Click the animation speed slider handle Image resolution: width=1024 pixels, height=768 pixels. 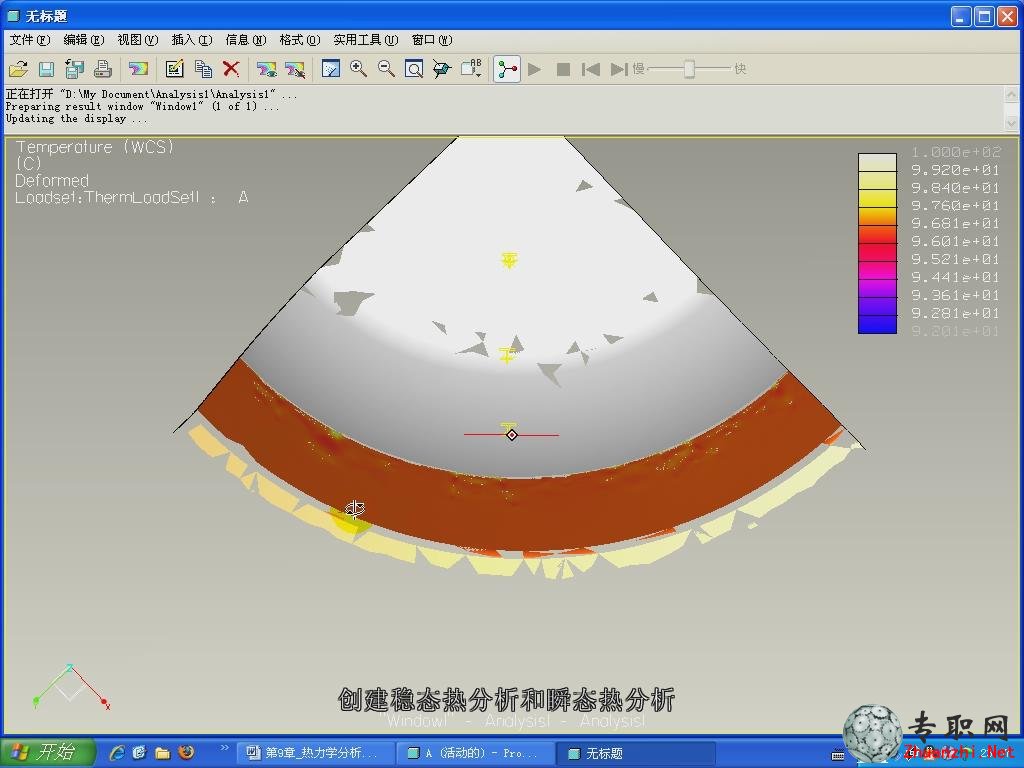click(689, 69)
